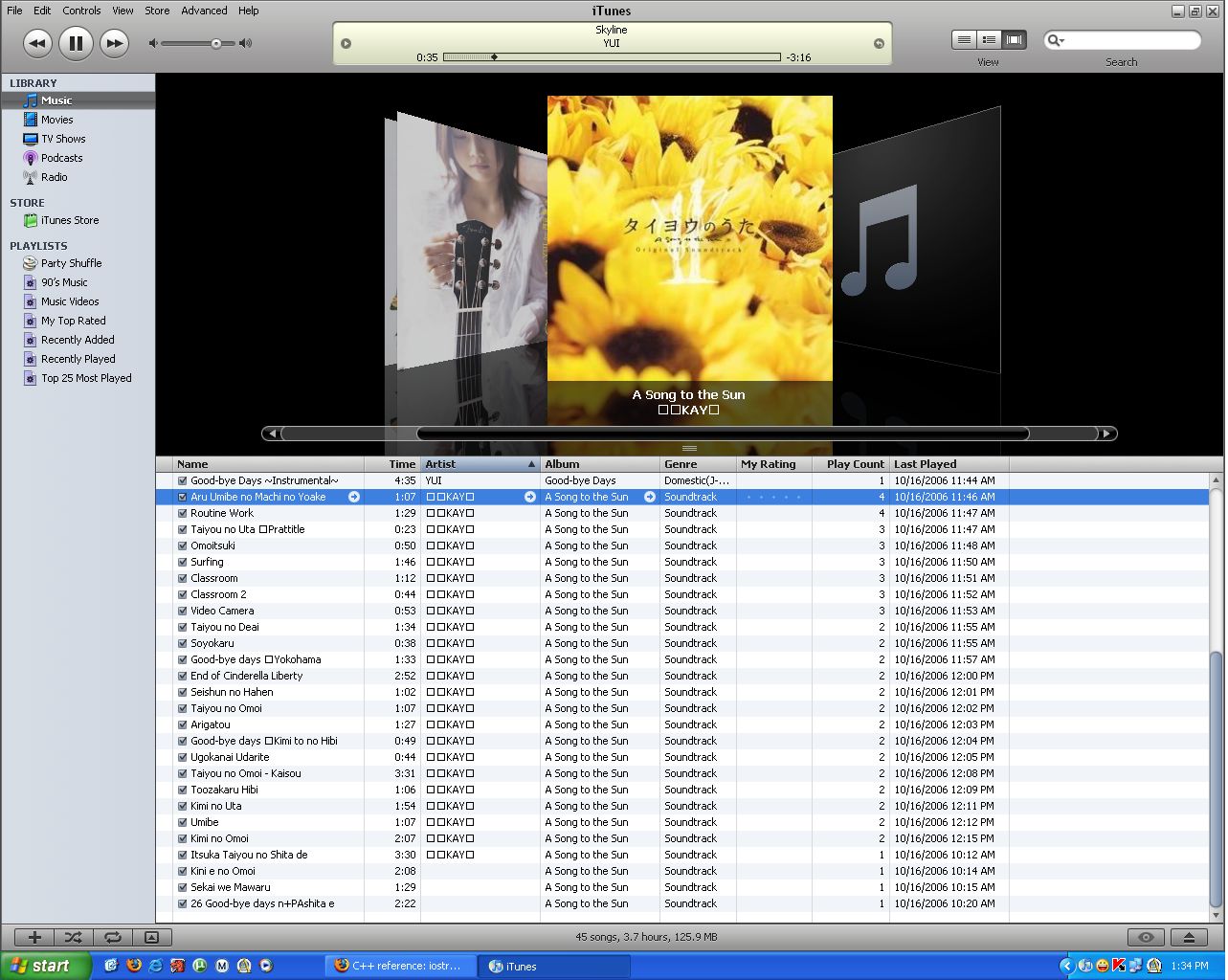Switch to list view icon
1228x980 pixels.
[x=964, y=40]
